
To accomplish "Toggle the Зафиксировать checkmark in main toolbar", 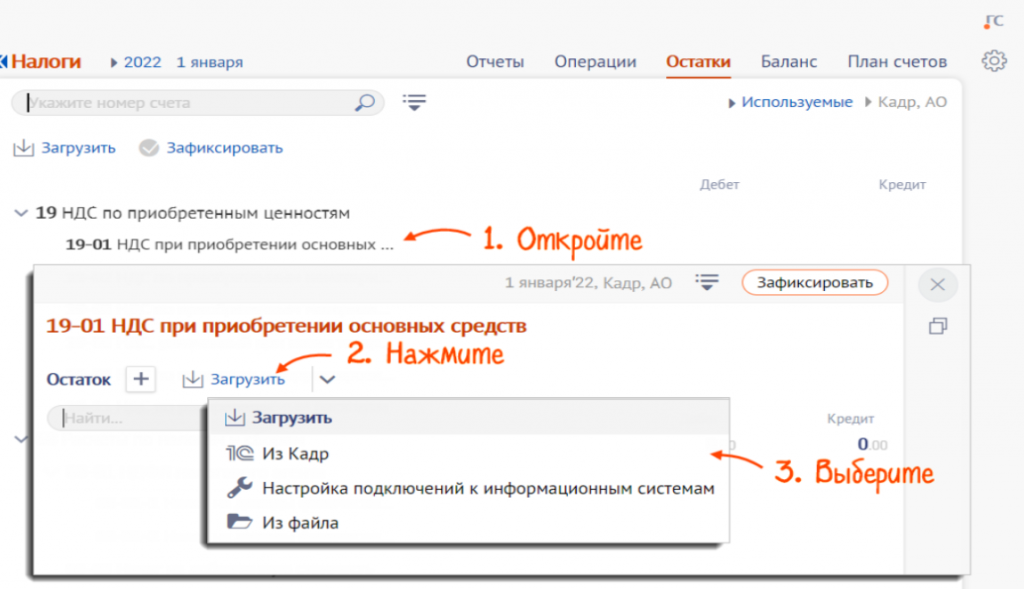I will pos(149,148).
